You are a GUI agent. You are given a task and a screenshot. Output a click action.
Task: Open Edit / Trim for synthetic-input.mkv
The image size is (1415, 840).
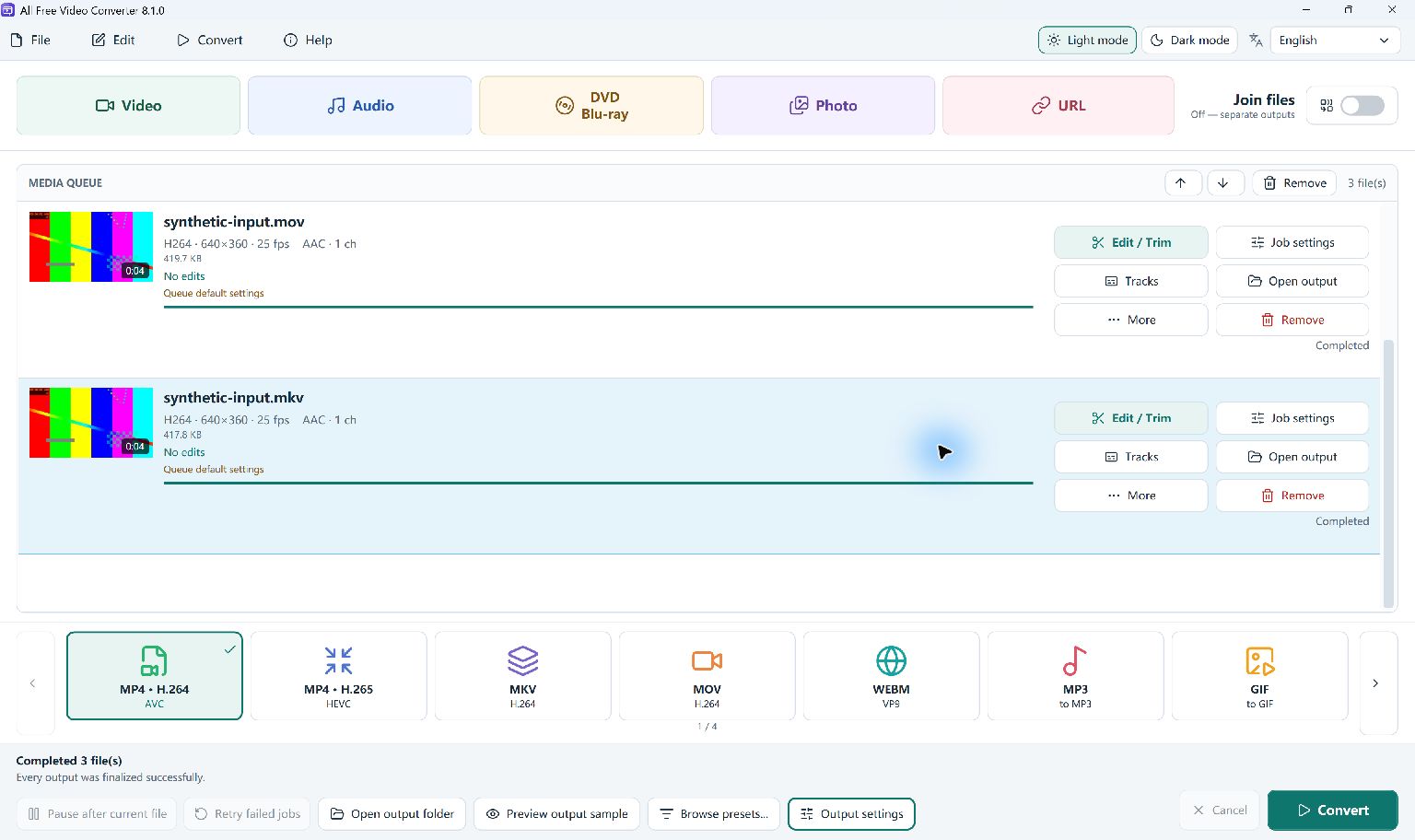[1130, 418]
